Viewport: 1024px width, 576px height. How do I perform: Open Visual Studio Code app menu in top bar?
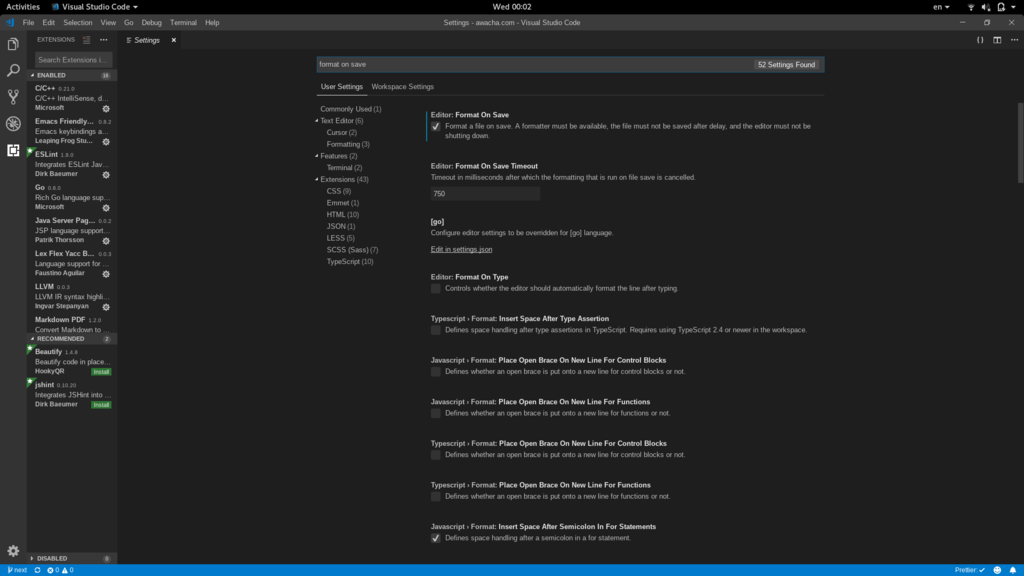click(x=95, y=7)
